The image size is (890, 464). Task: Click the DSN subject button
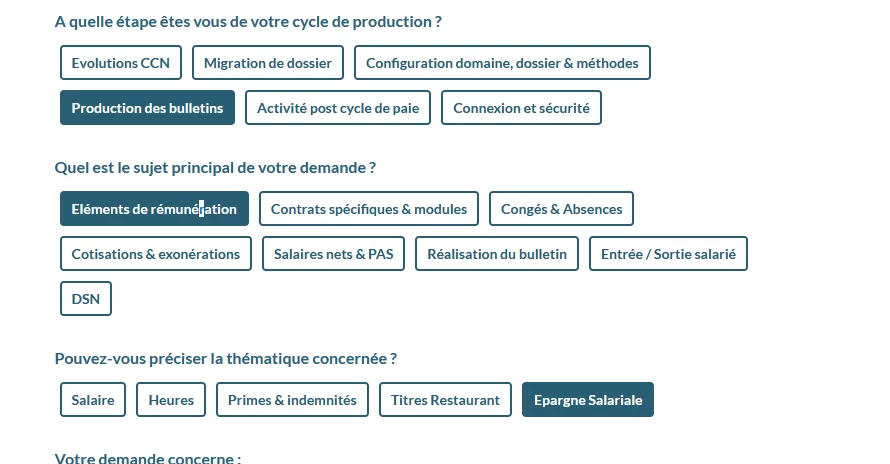(x=86, y=298)
